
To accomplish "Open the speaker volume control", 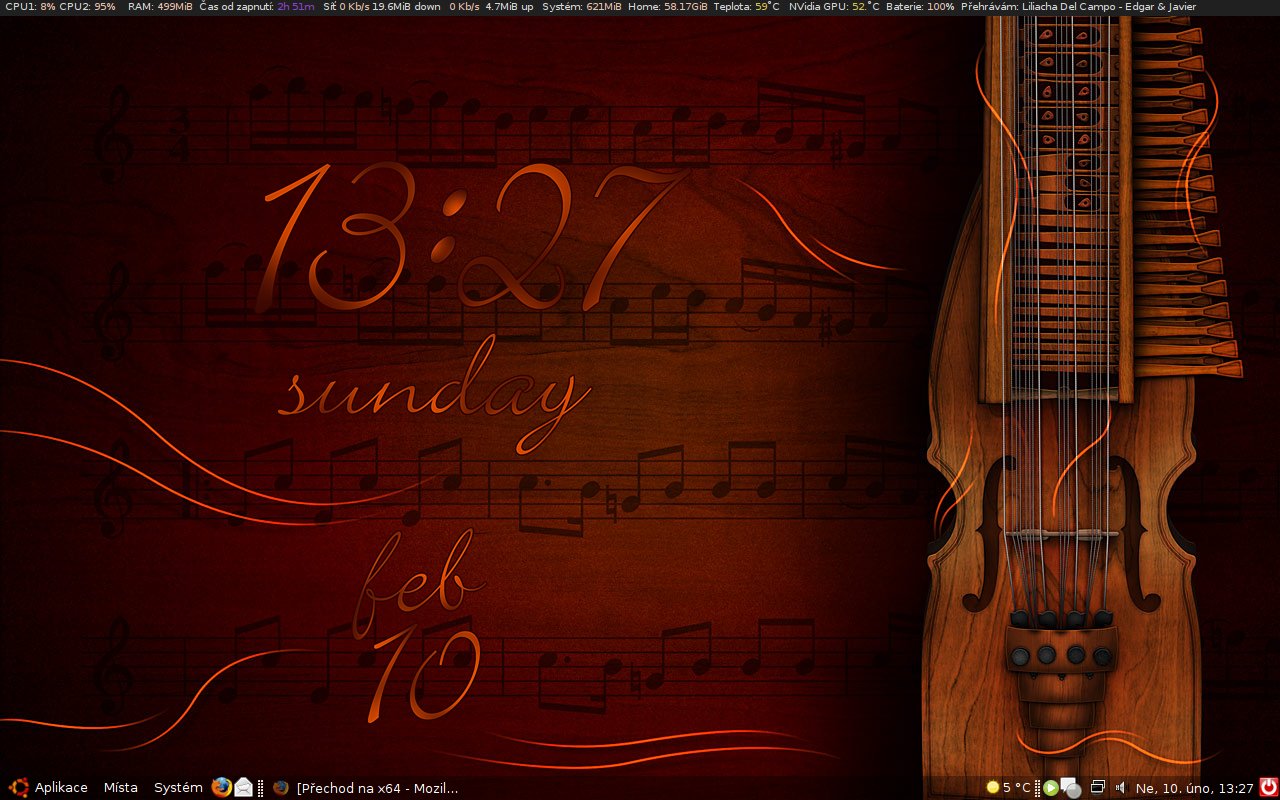I will [1120, 787].
